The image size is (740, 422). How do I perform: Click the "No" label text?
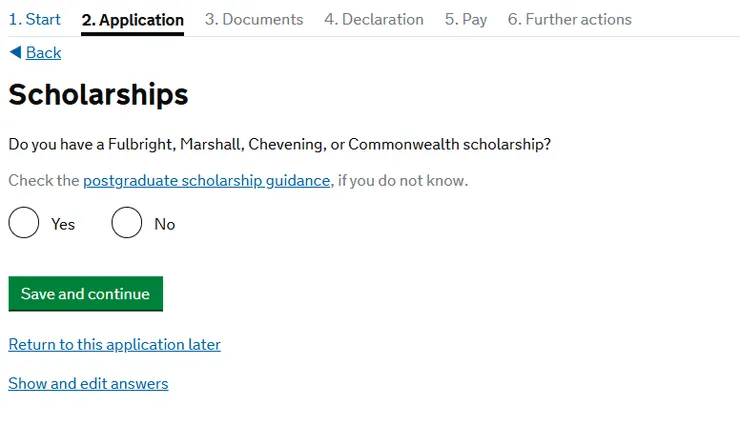coord(165,224)
